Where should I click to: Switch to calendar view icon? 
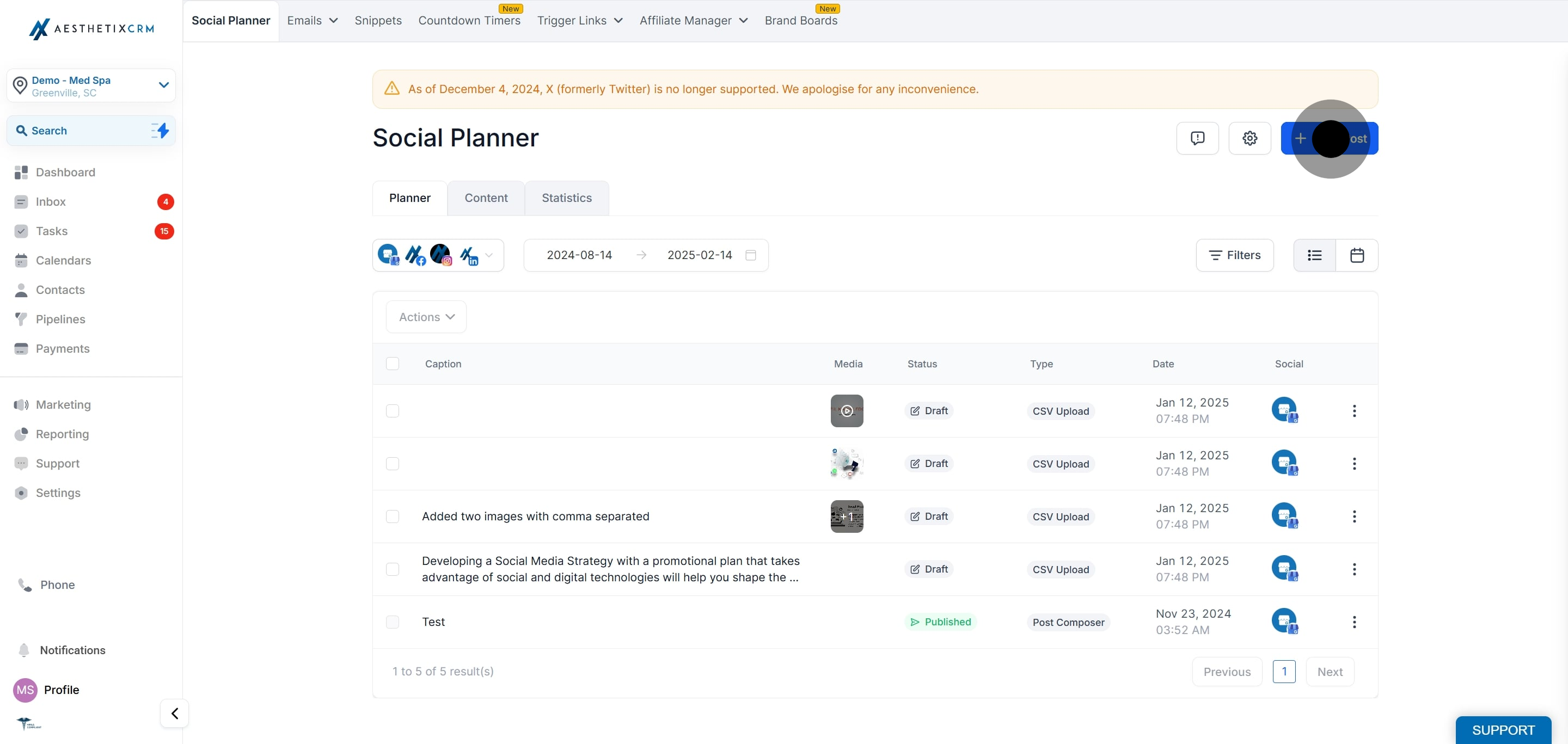click(1356, 255)
